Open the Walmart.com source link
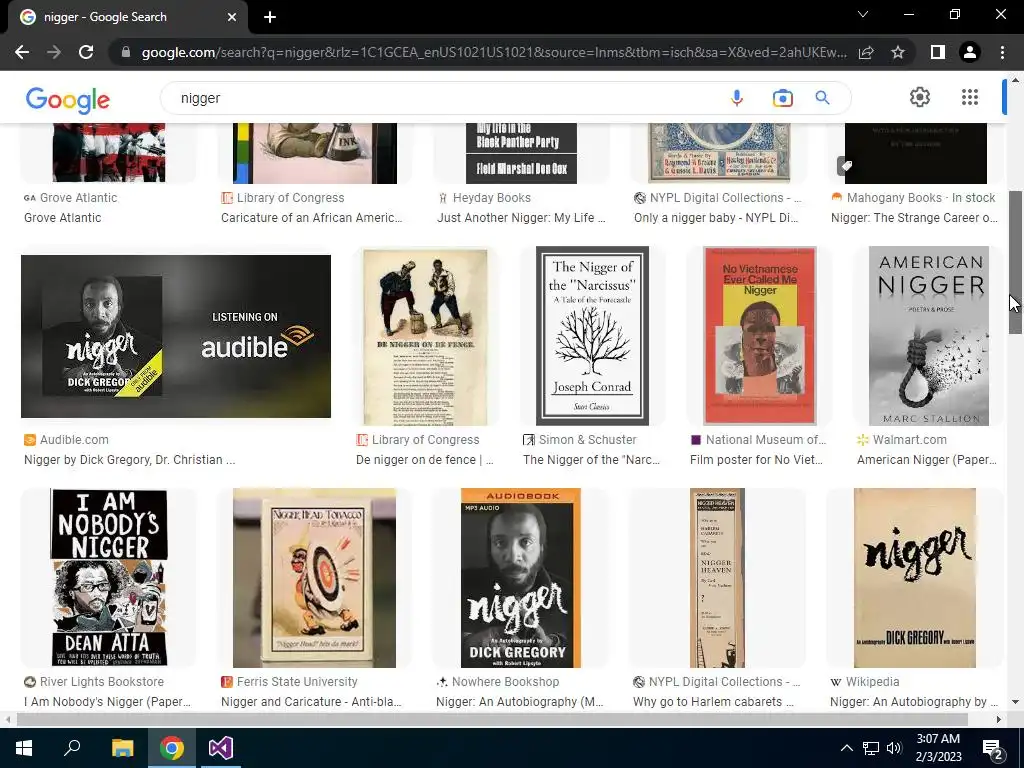1024x768 pixels. 902,440
